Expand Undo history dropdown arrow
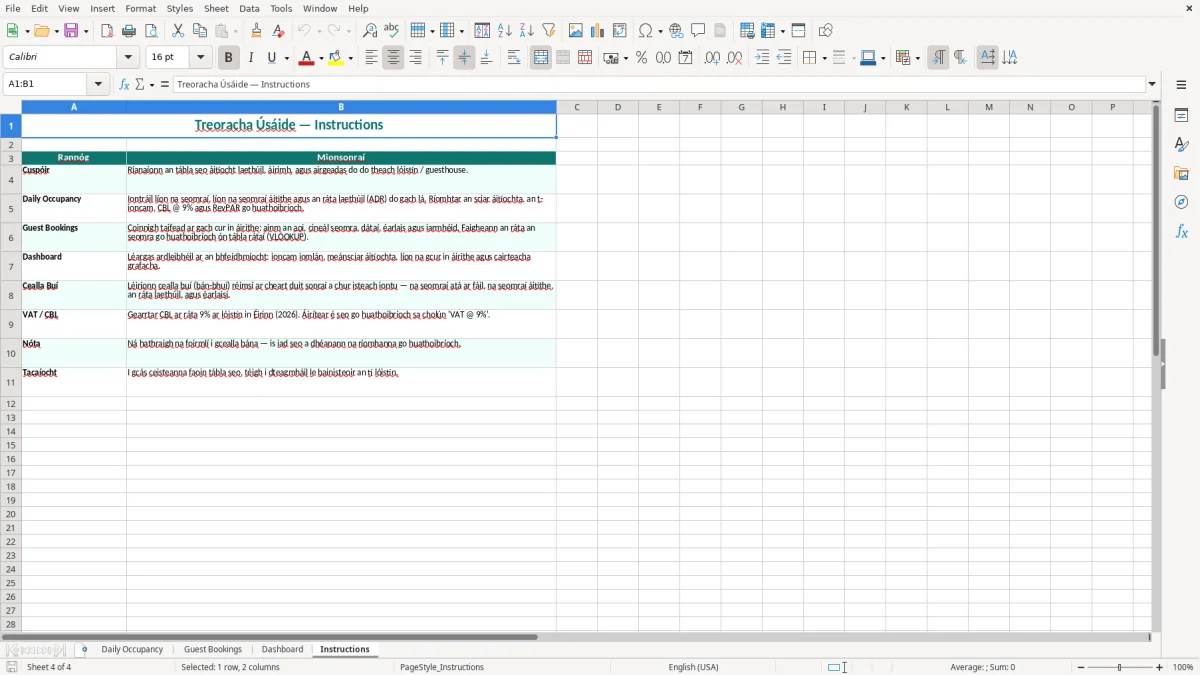The height and width of the screenshot is (675, 1200). pyautogui.click(x=319, y=31)
